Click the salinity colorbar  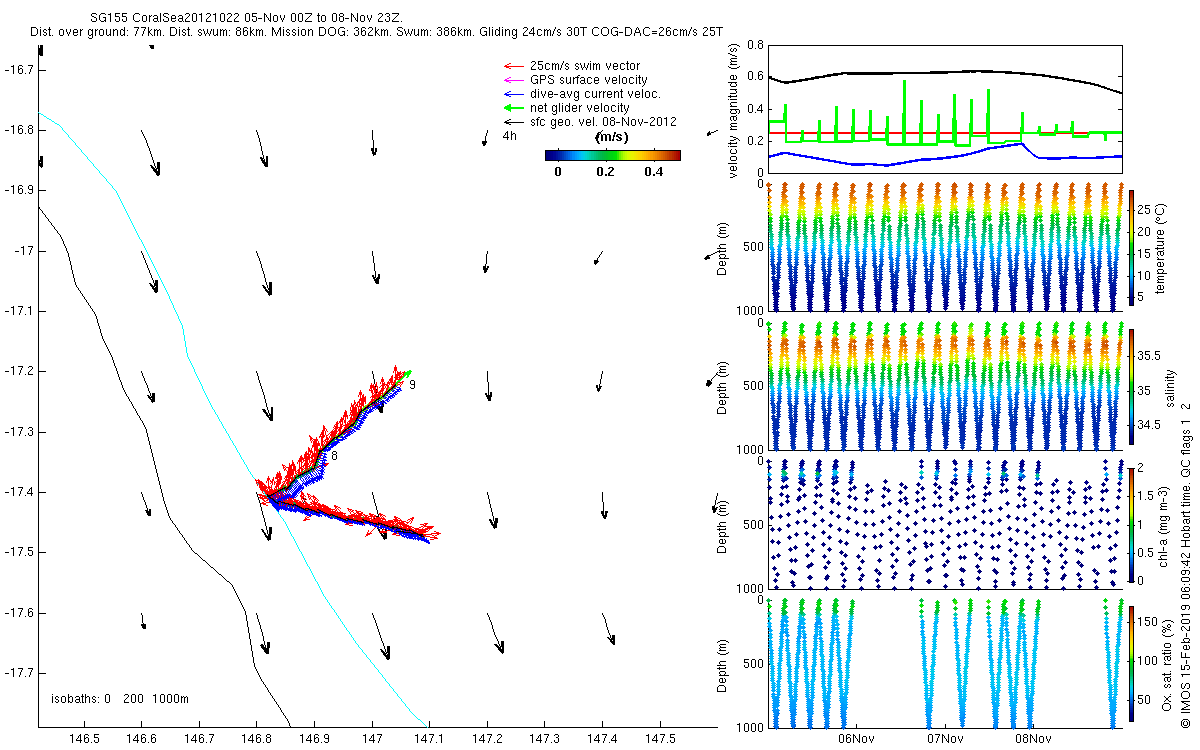(1131, 386)
